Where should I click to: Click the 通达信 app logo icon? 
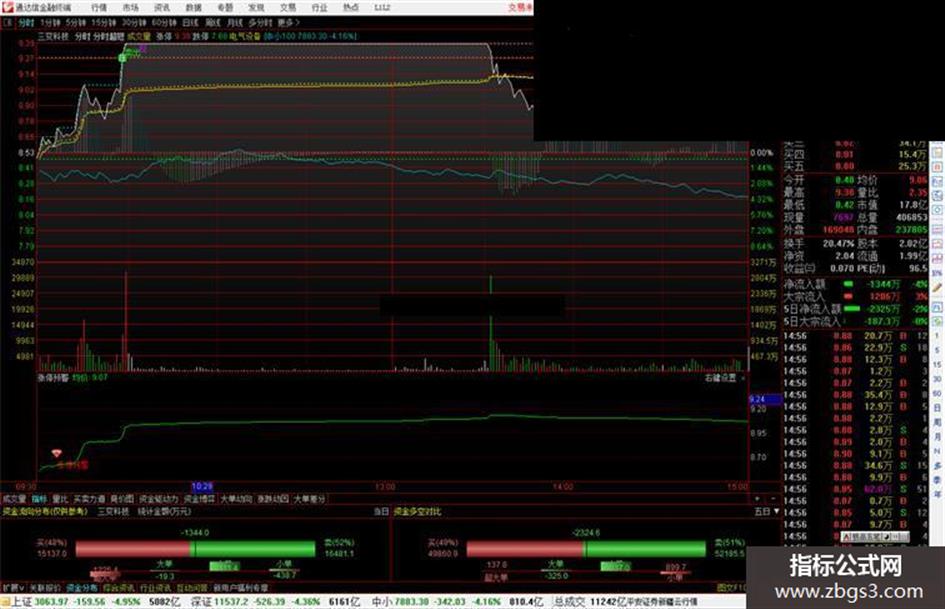(7, 7)
